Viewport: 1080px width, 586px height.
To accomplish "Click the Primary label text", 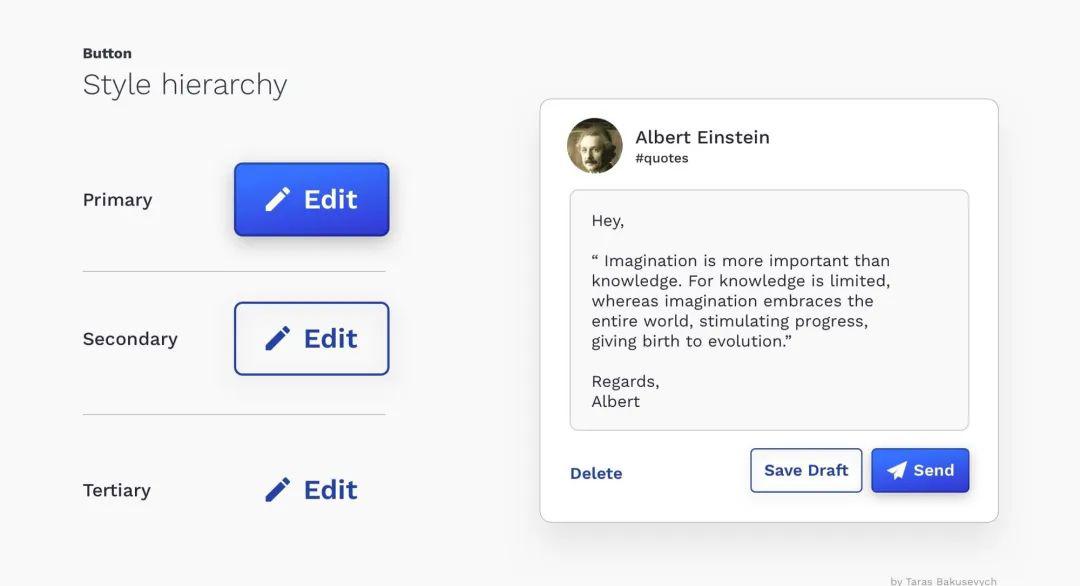I will click(117, 200).
